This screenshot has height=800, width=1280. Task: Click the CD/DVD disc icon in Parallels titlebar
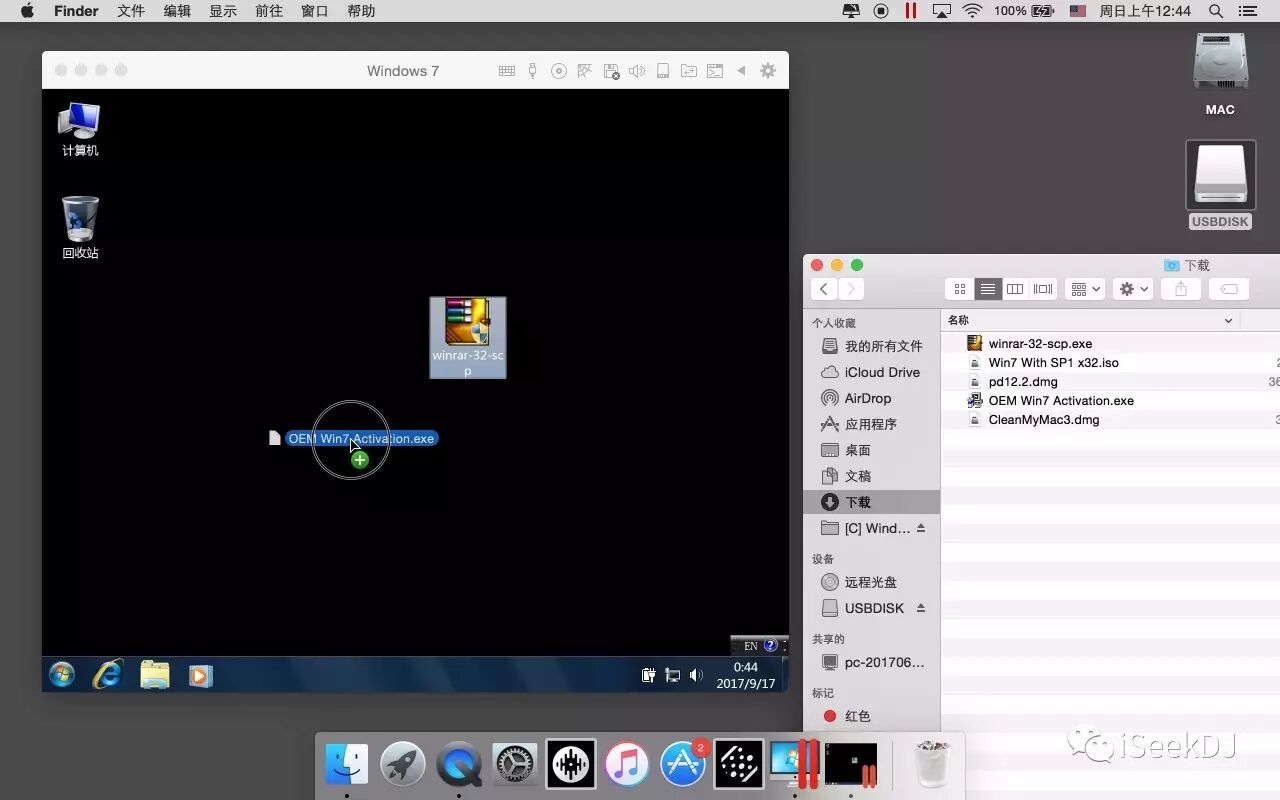[559, 71]
